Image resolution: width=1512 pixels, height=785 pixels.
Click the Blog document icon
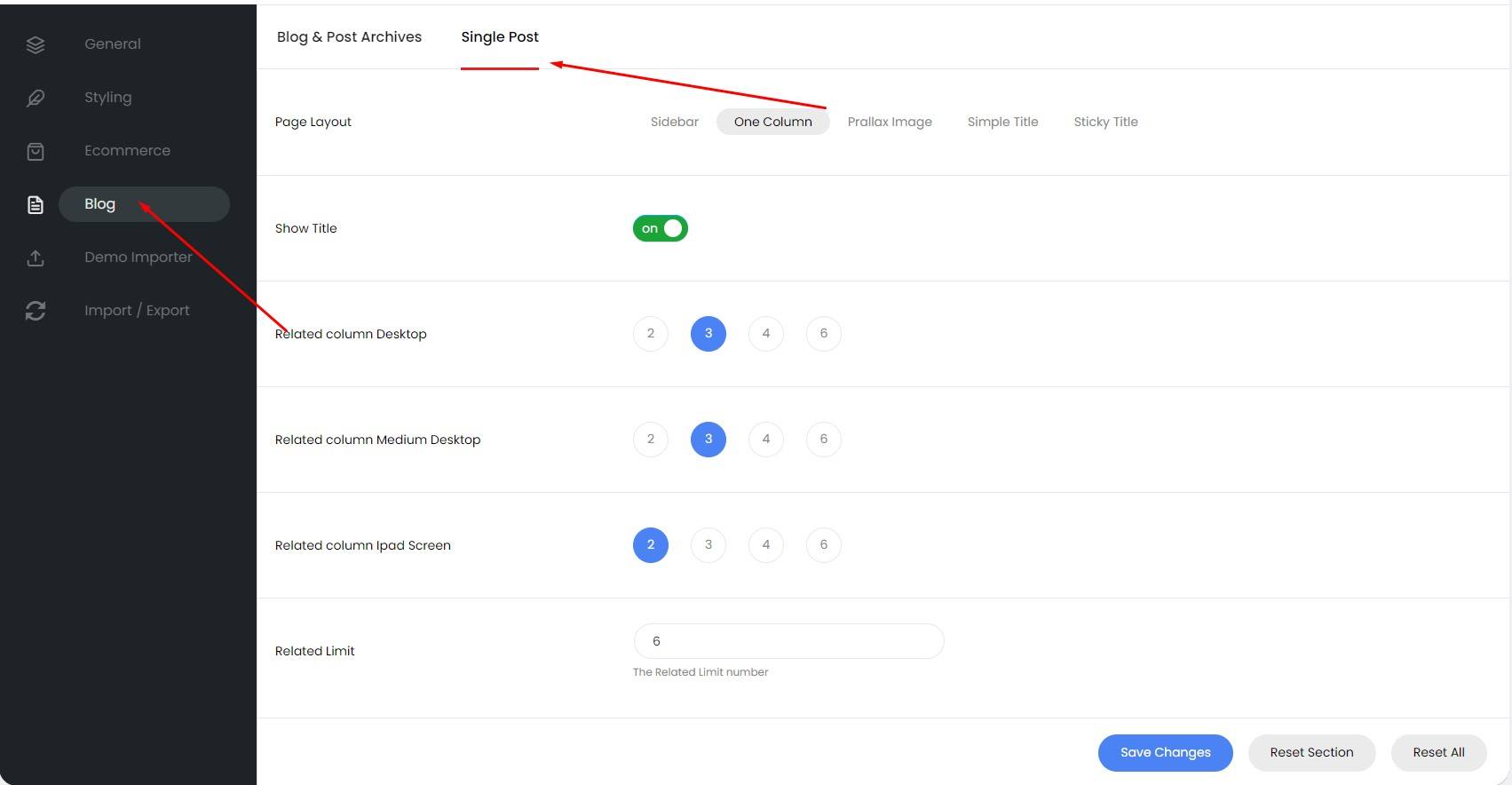(36, 205)
